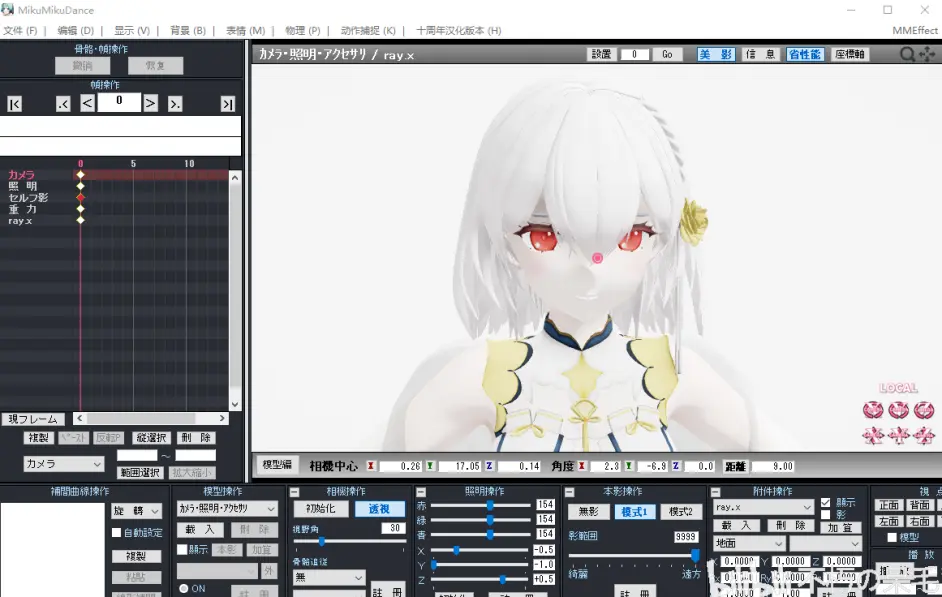Open the カメラ dropdown below timeline
This screenshot has height=597, width=942.
coord(64,464)
